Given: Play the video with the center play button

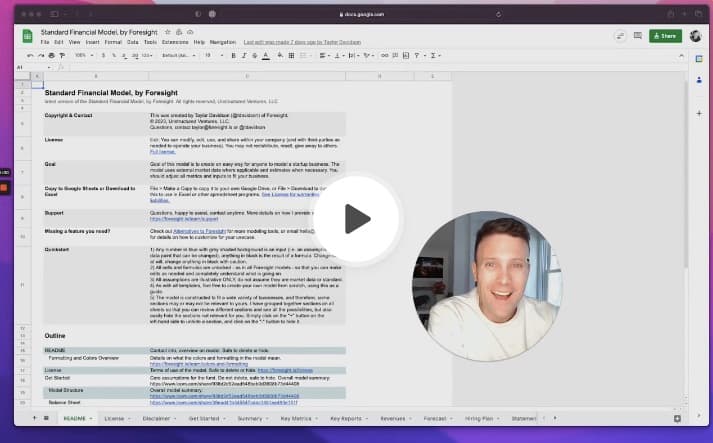Looking at the screenshot, I should pyautogui.click(x=356, y=219).
